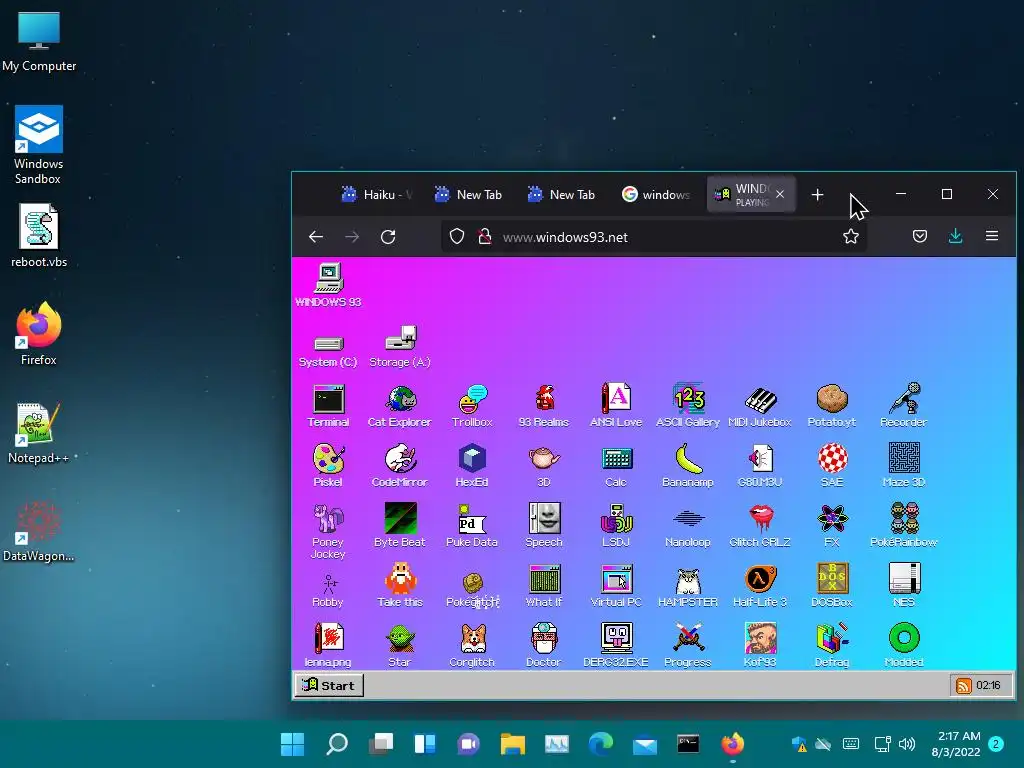Image resolution: width=1024 pixels, height=768 pixels.
Task: Click the RSS feed icon in Windows 93 tray
Action: point(963,685)
